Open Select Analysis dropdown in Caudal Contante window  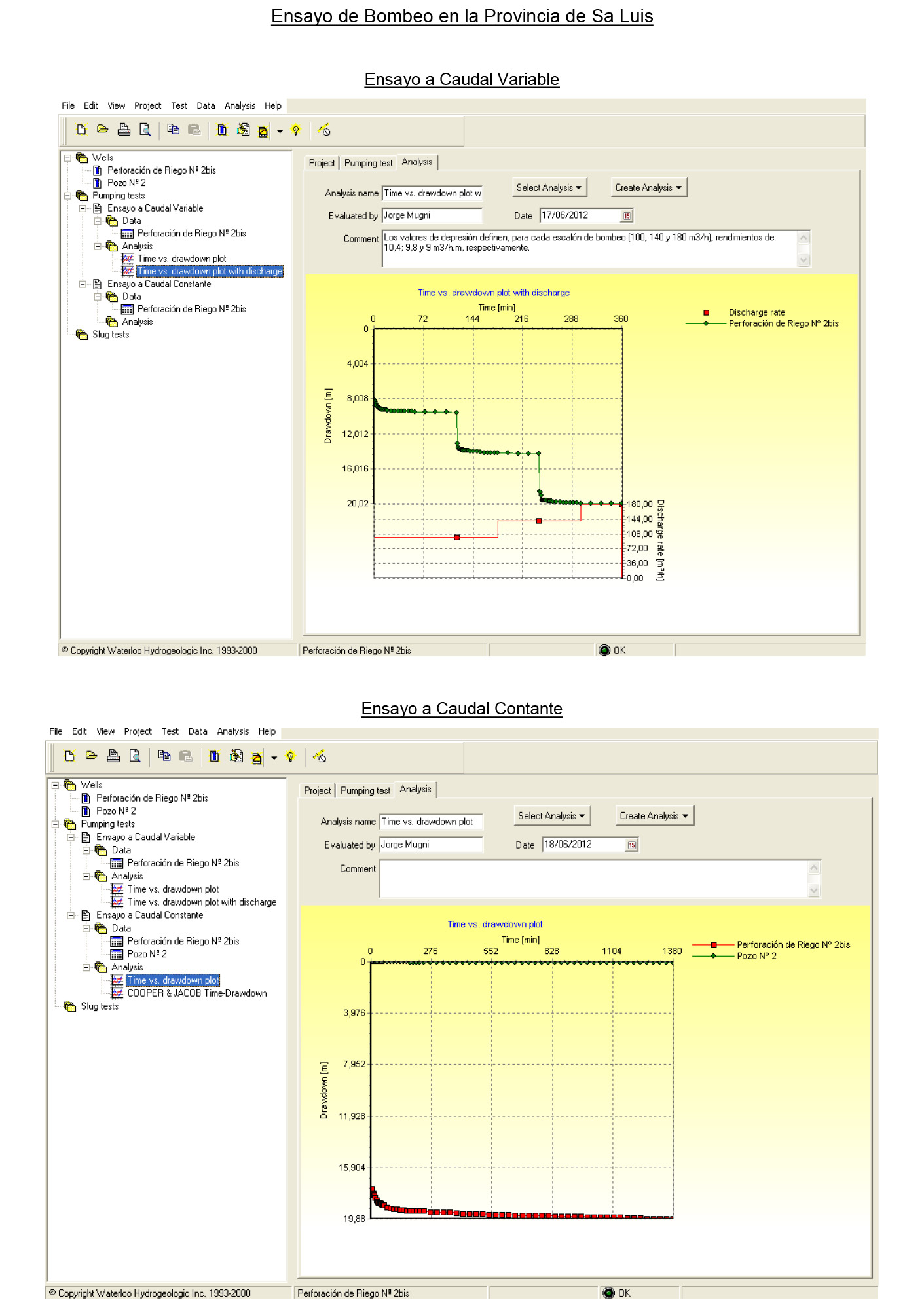(x=552, y=816)
